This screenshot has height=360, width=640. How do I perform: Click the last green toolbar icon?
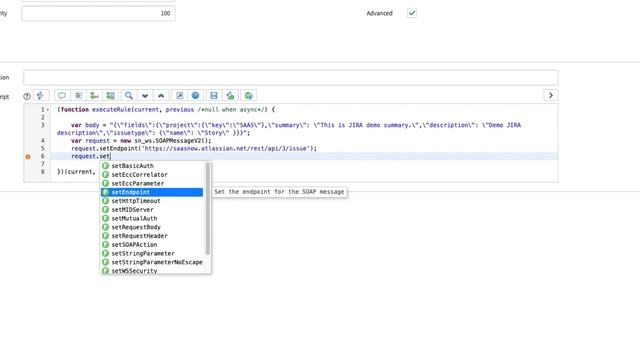[x=249, y=96]
